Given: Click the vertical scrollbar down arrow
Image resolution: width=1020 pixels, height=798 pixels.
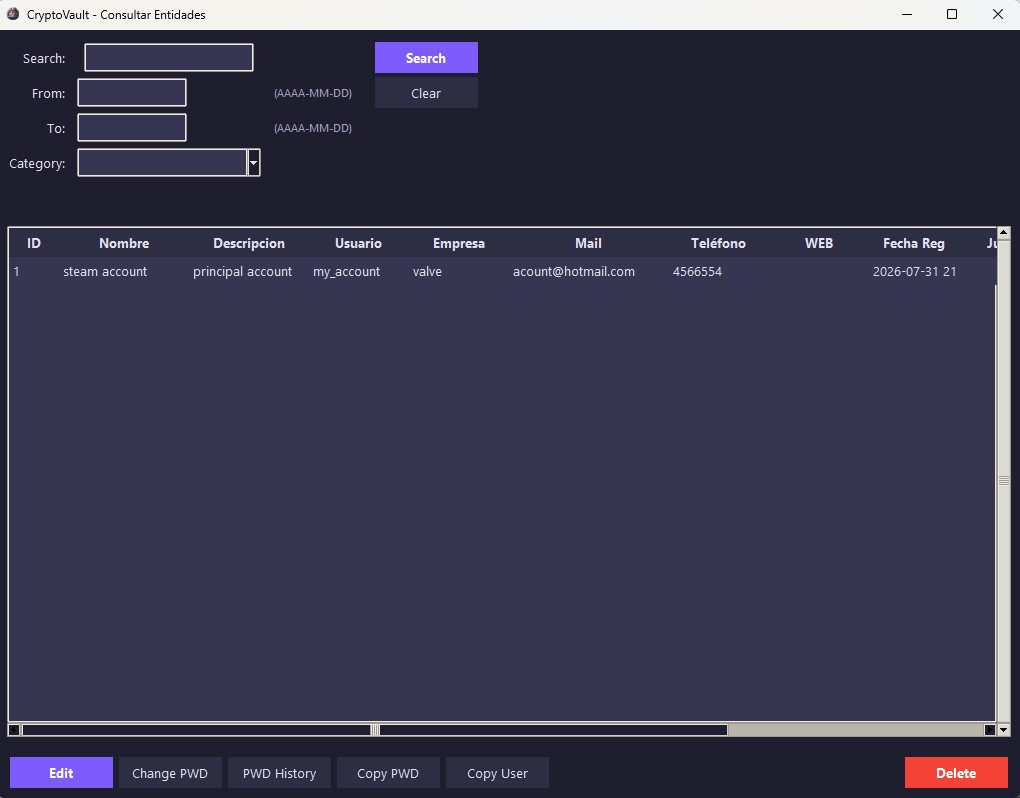Looking at the screenshot, I should pyautogui.click(x=1003, y=730).
